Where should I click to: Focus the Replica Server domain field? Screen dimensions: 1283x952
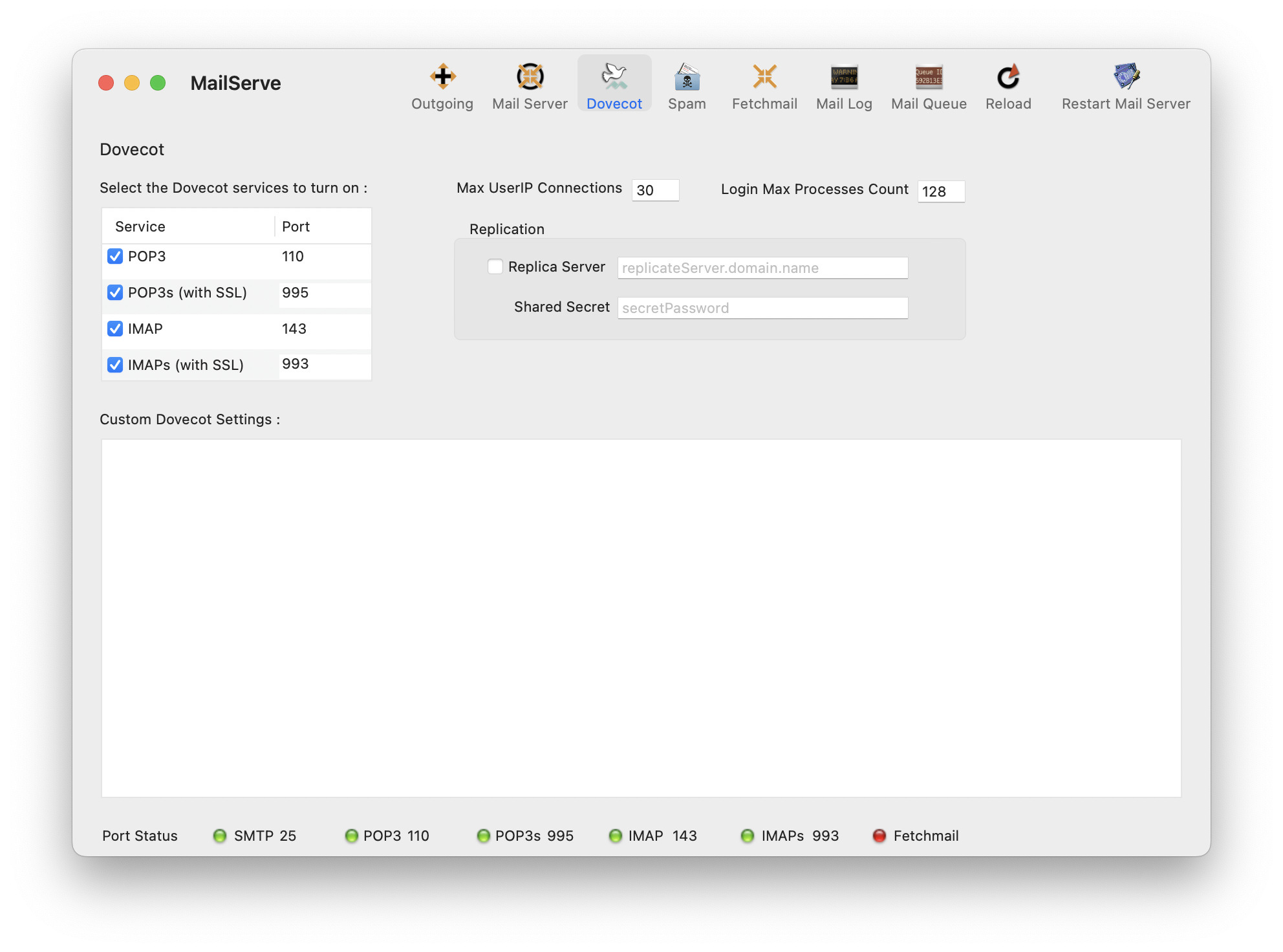[762, 268]
